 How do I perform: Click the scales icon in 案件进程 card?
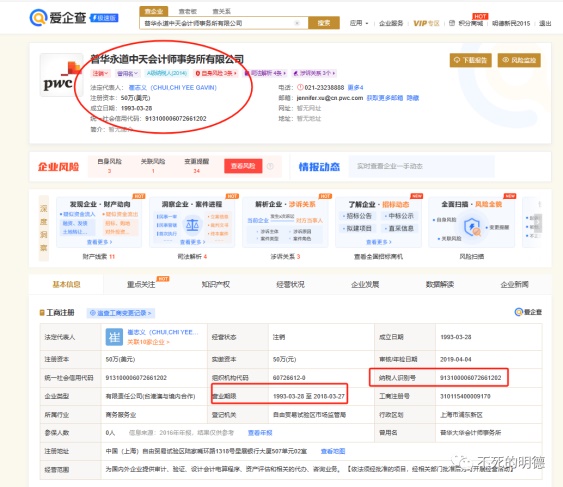click(192, 226)
